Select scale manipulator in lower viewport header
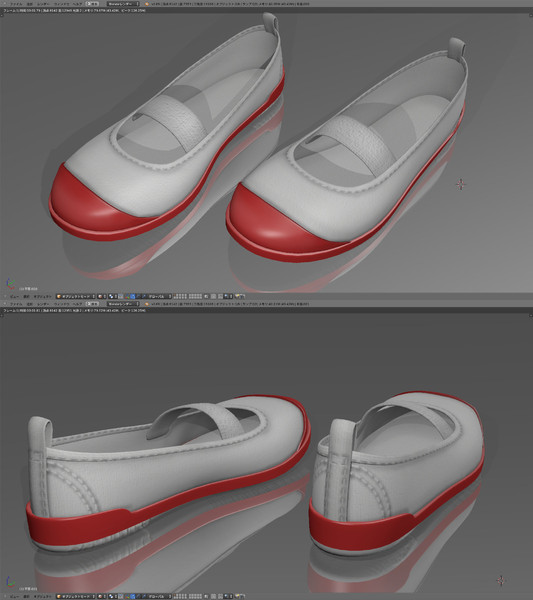The height and width of the screenshot is (600, 533). (x=144, y=597)
